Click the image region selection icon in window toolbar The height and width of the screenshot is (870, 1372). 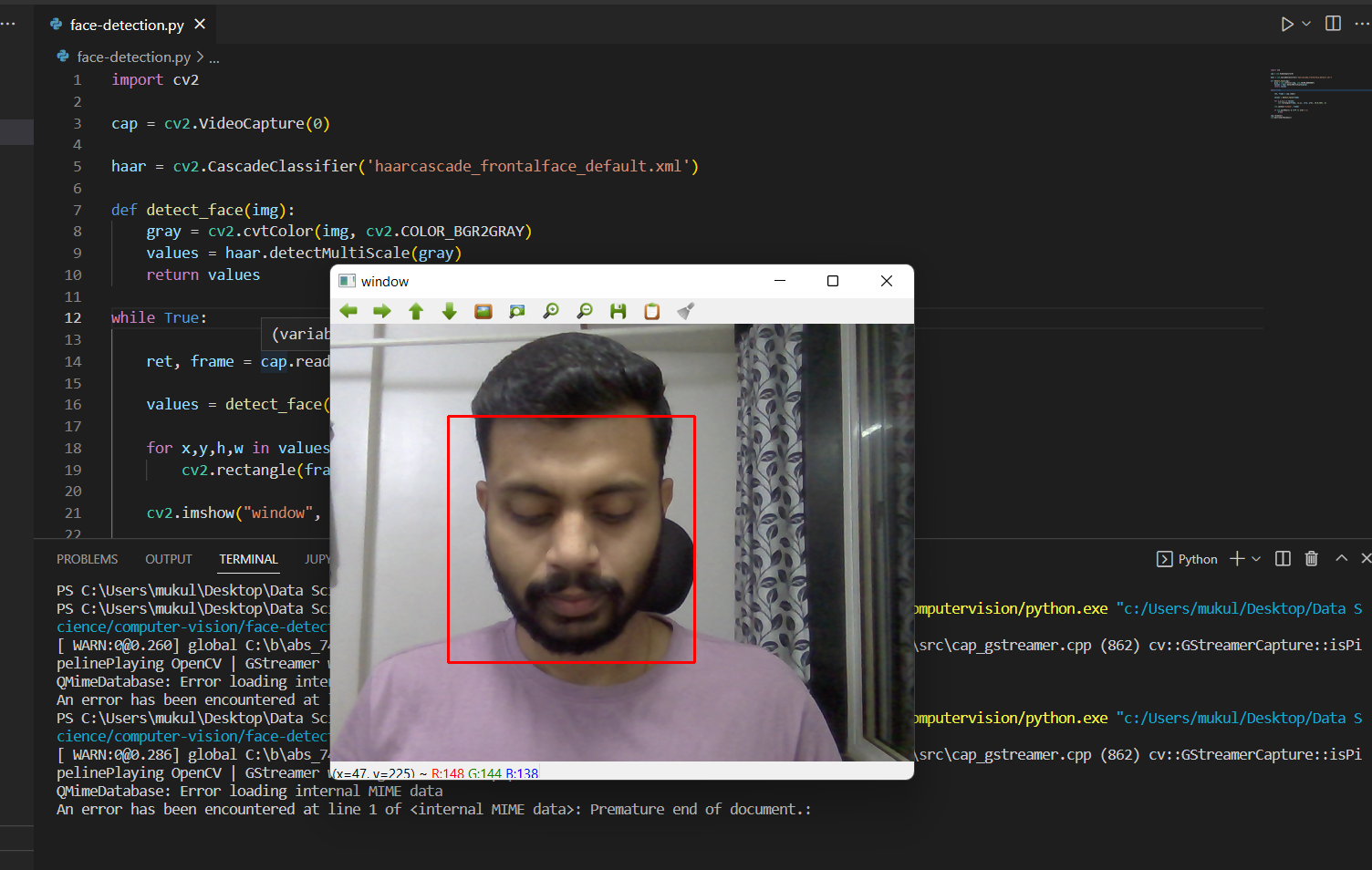(516, 311)
